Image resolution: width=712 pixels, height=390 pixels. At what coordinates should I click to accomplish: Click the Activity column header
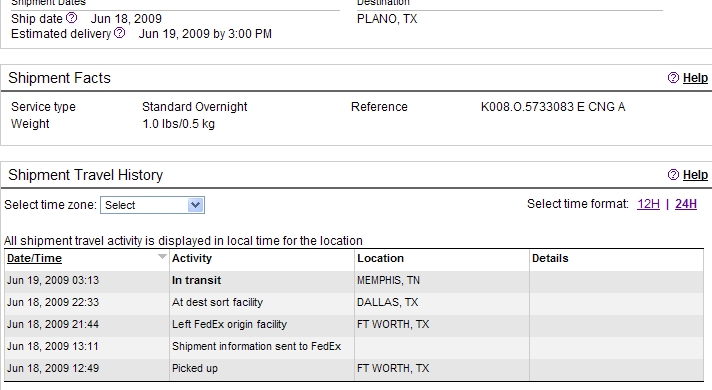pos(192,258)
